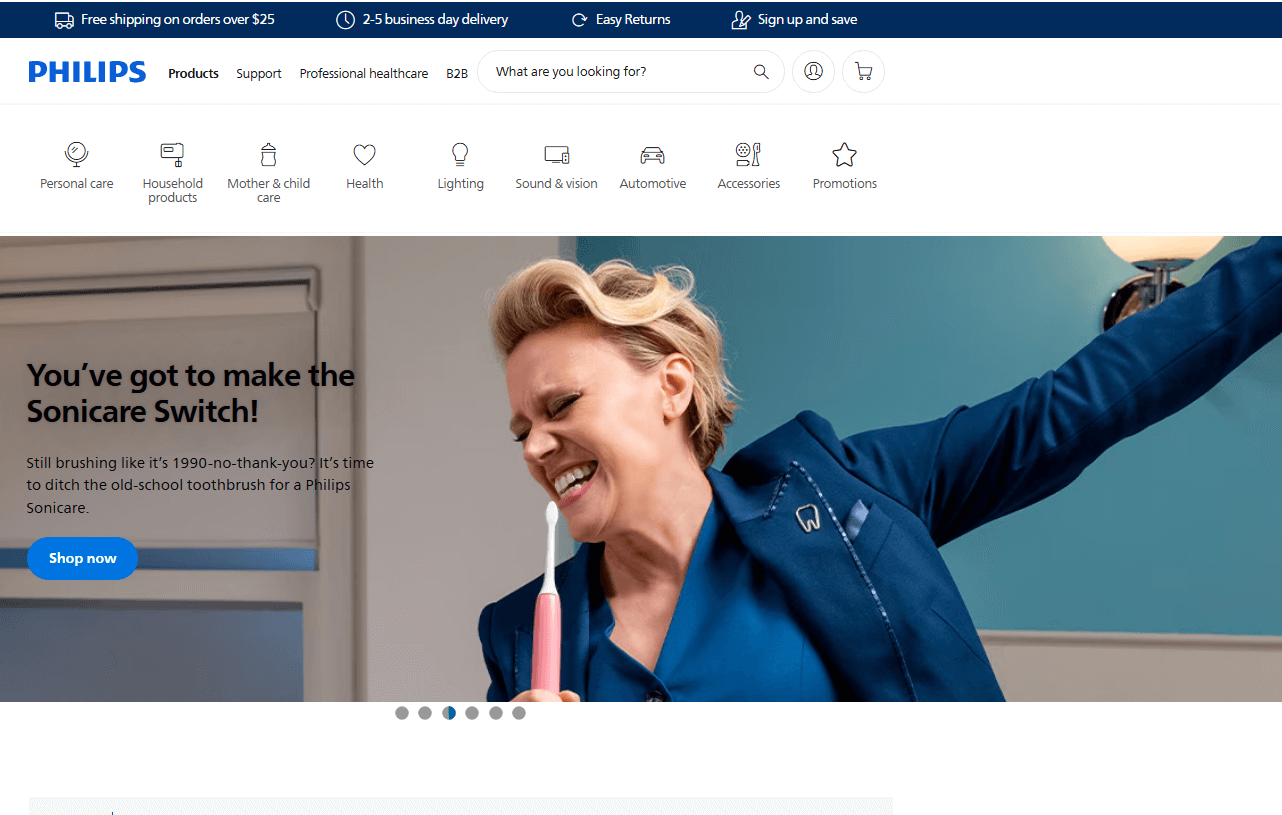
Task: Focus the 'What are you looking for?' search field
Action: [x=615, y=72]
